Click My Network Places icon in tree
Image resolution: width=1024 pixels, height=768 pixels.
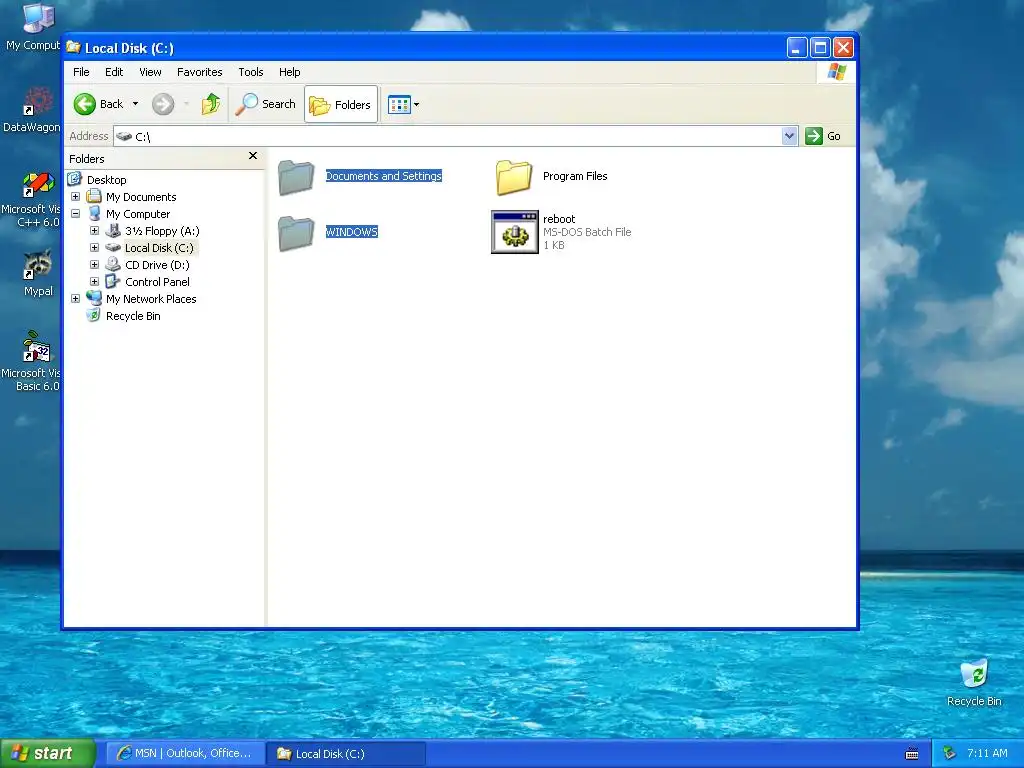pos(94,298)
